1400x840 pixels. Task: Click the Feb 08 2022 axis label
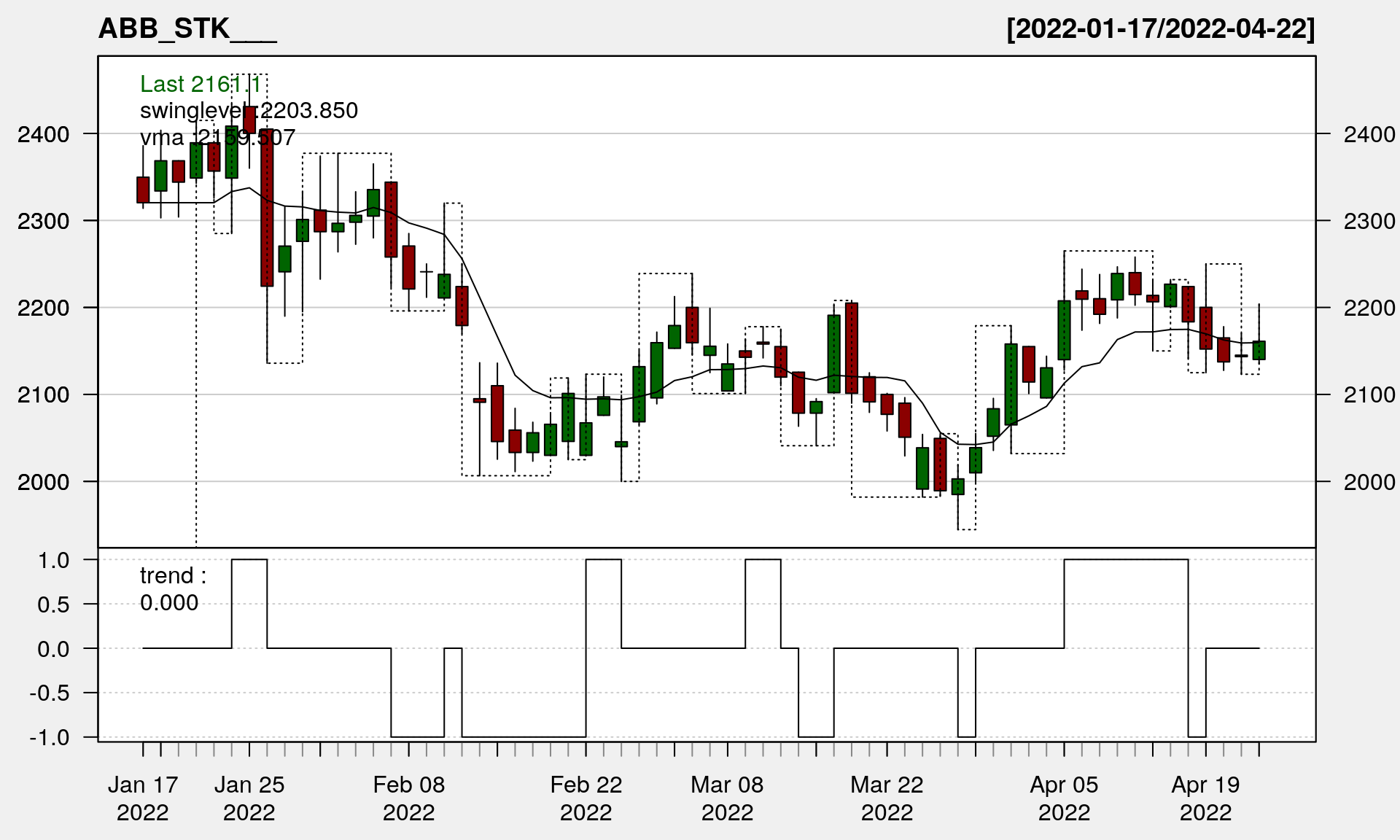pyautogui.click(x=408, y=798)
